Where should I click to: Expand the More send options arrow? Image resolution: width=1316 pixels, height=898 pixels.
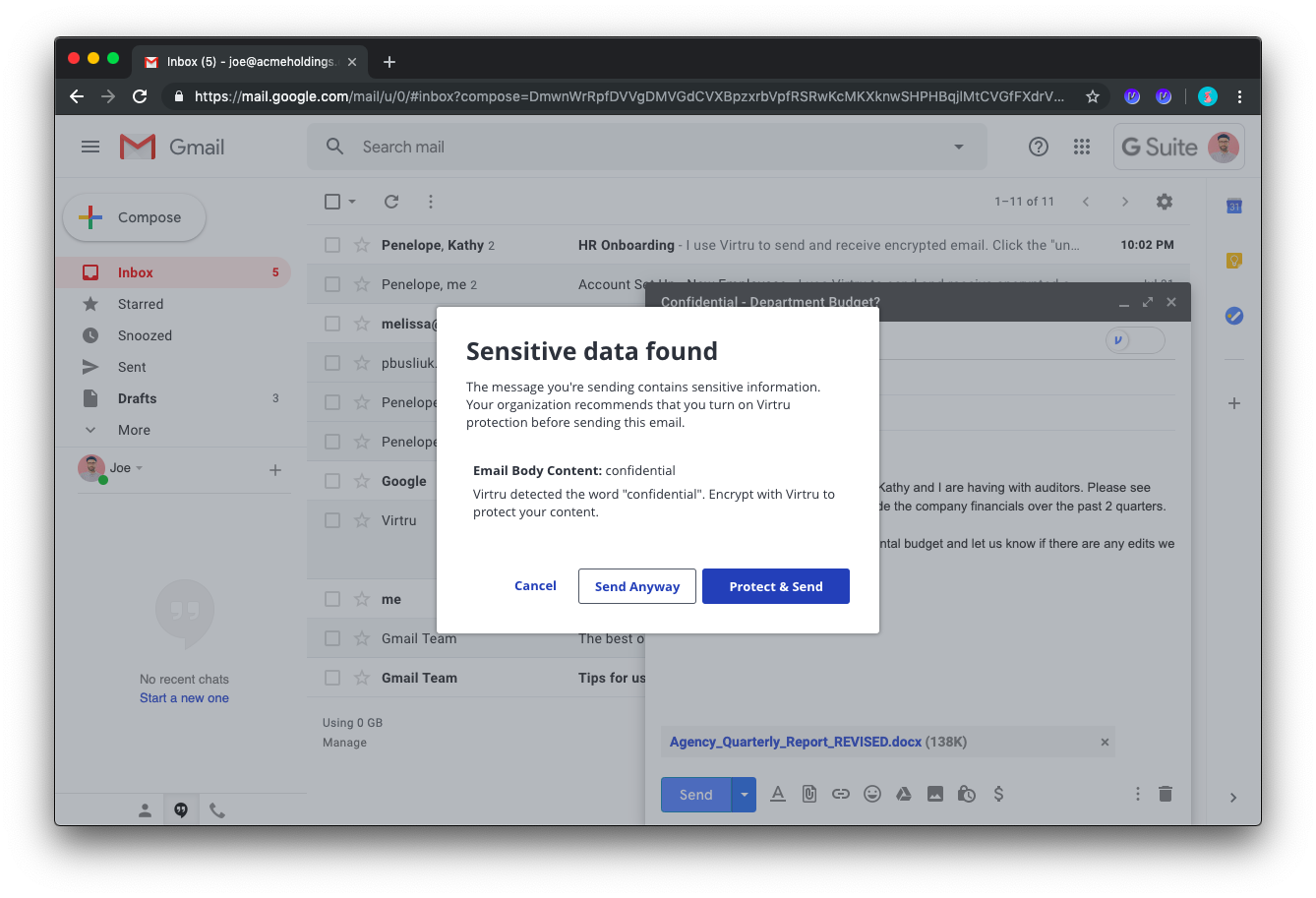click(744, 794)
